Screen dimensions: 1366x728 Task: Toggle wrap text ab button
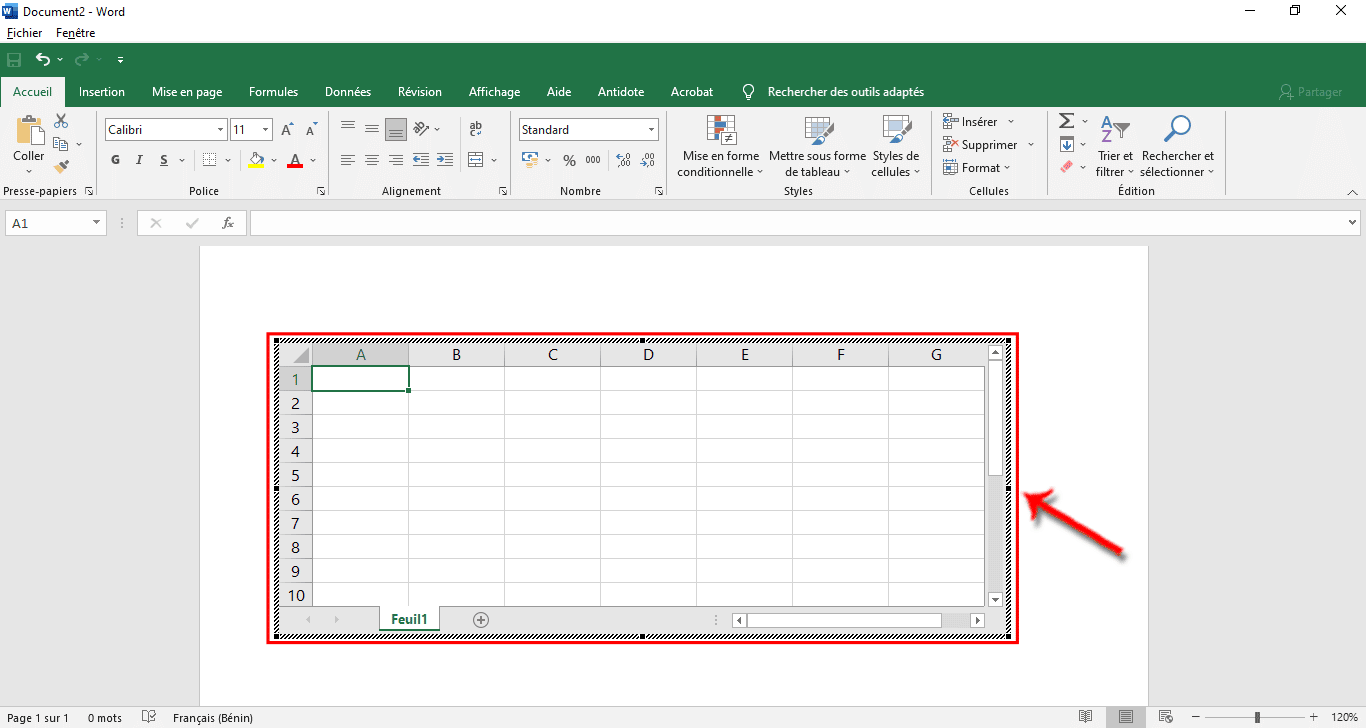coord(476,129)
